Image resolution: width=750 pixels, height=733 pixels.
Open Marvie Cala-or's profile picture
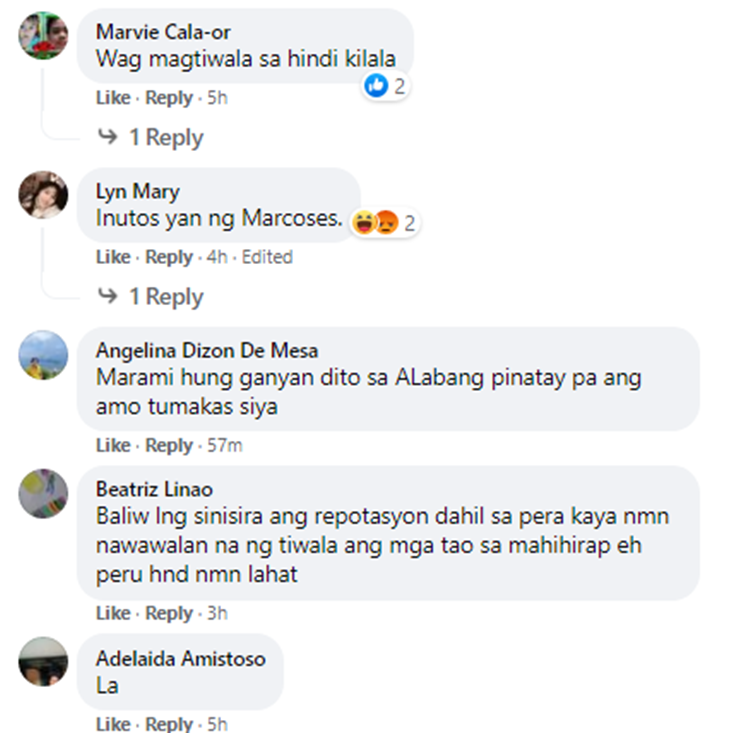43,35
